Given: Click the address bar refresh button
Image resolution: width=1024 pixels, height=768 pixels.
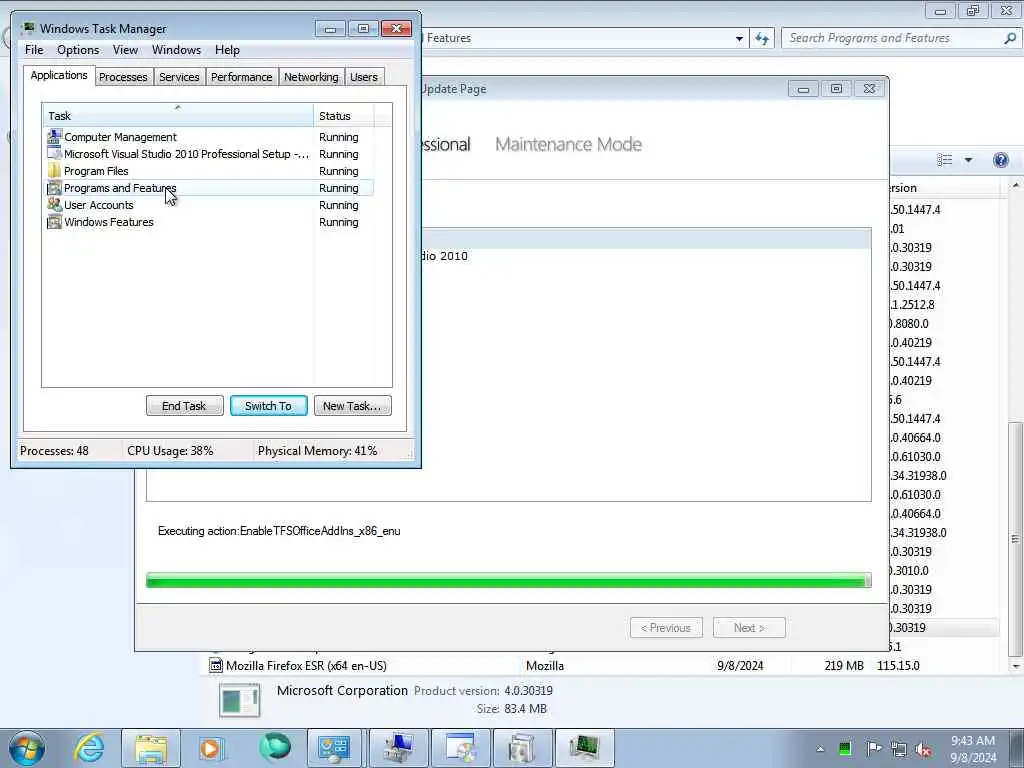Looking at the screenshot, I should [x=762, y=39].
